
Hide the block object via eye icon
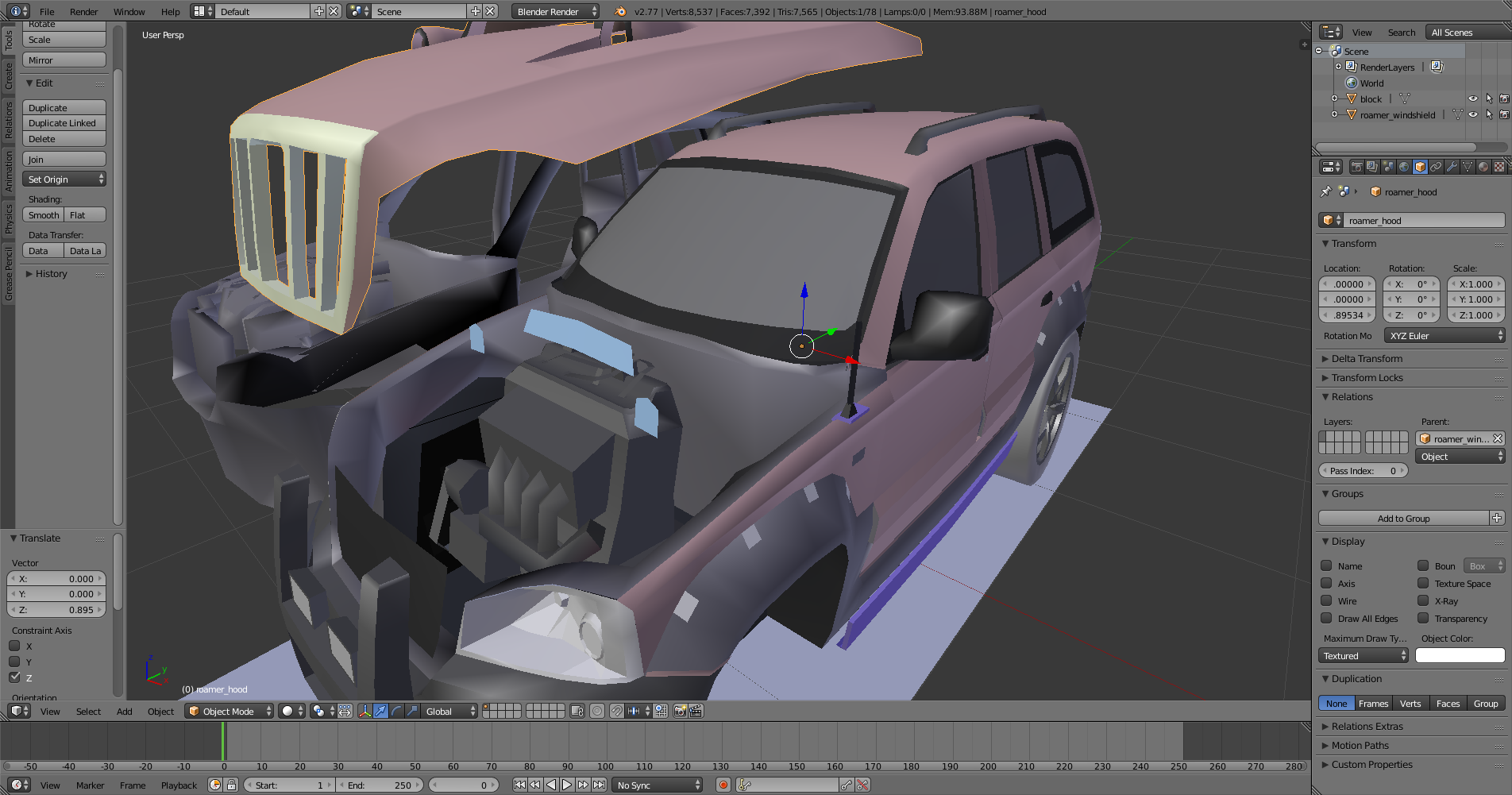(1472, 99)
